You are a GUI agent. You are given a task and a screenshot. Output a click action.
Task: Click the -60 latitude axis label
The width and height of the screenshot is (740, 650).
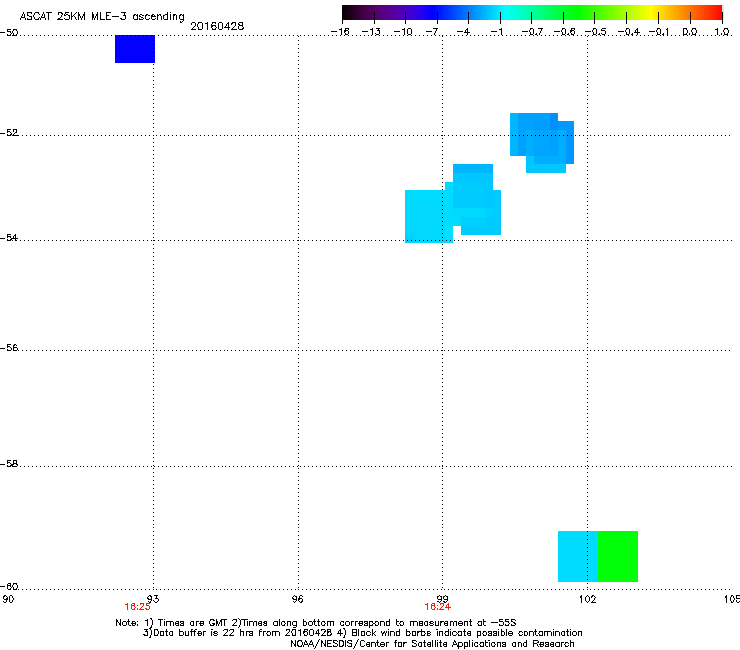pyautogui.click(x=8, y=586)
